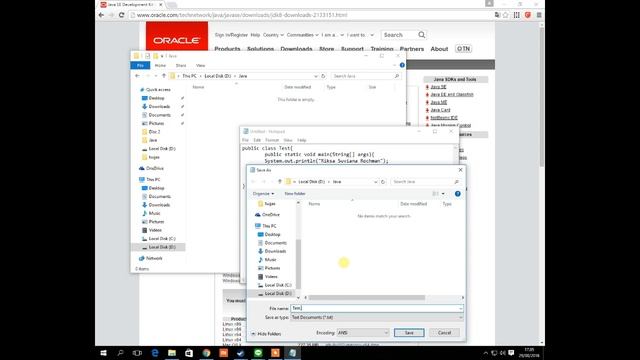Click browser reload icon
The width and height of the screenshot is (640, 360).
pyautogui.click(x=121, y=15)
